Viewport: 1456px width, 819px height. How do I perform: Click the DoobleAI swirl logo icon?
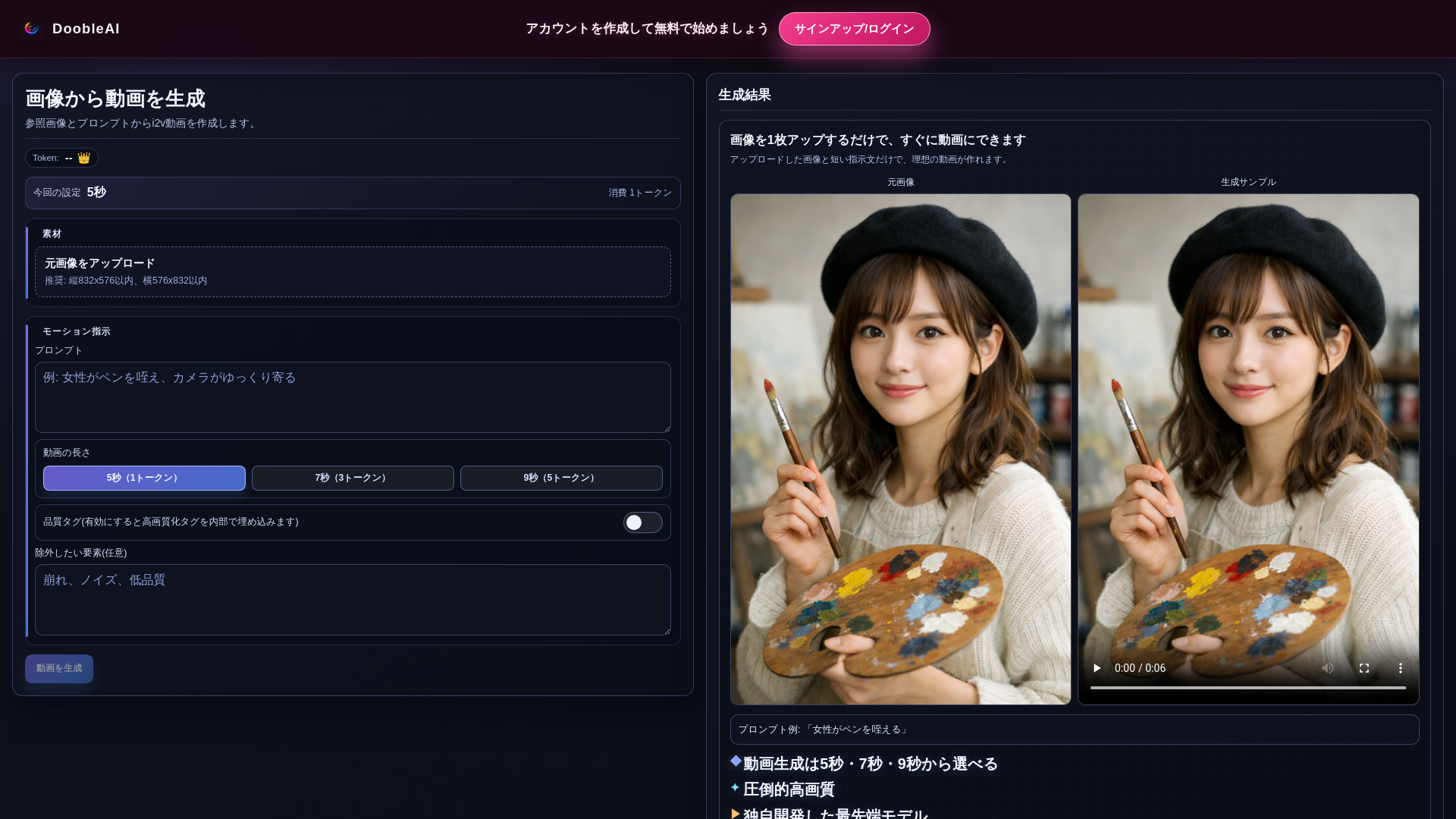[32, 29]
